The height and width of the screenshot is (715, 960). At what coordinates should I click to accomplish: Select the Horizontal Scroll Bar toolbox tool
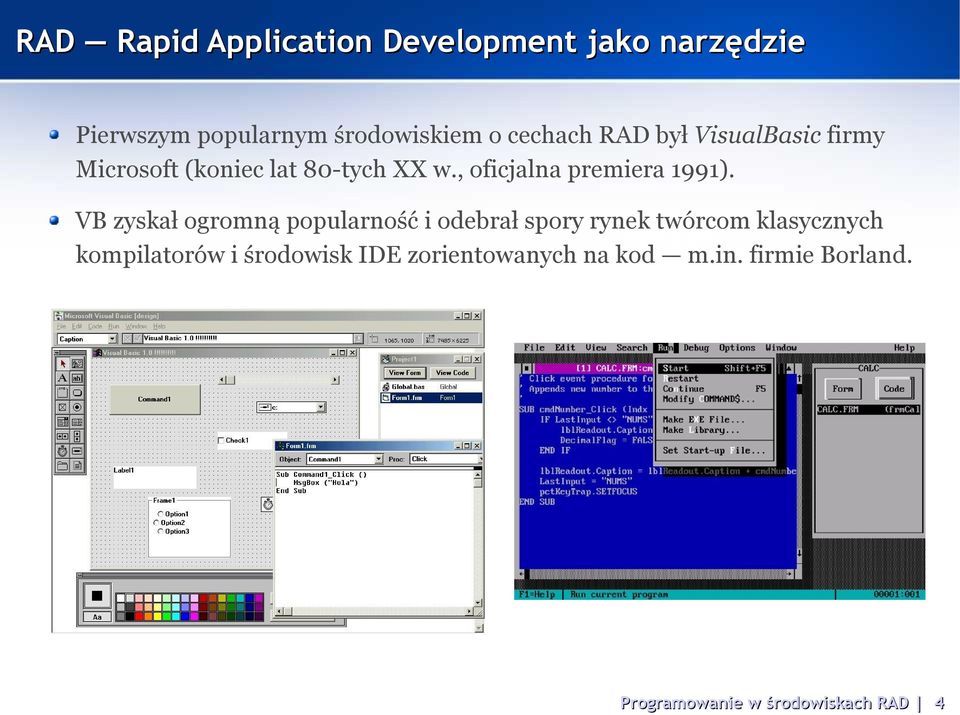tap(62, 436)
